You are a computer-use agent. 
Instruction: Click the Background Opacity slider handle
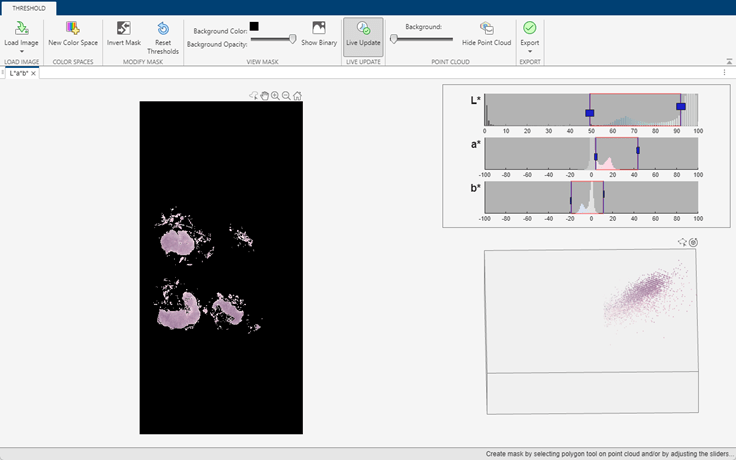pyautogui.click(x=292, y=39)
